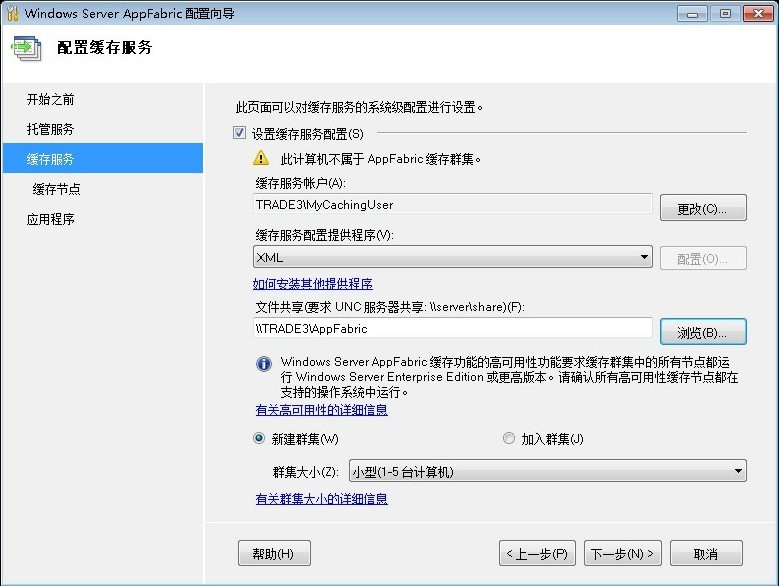Viewport: 779px width, 586px height.
Task: Open the 如何安装其他提供程序 link
Action: click(x=312, y=284)
